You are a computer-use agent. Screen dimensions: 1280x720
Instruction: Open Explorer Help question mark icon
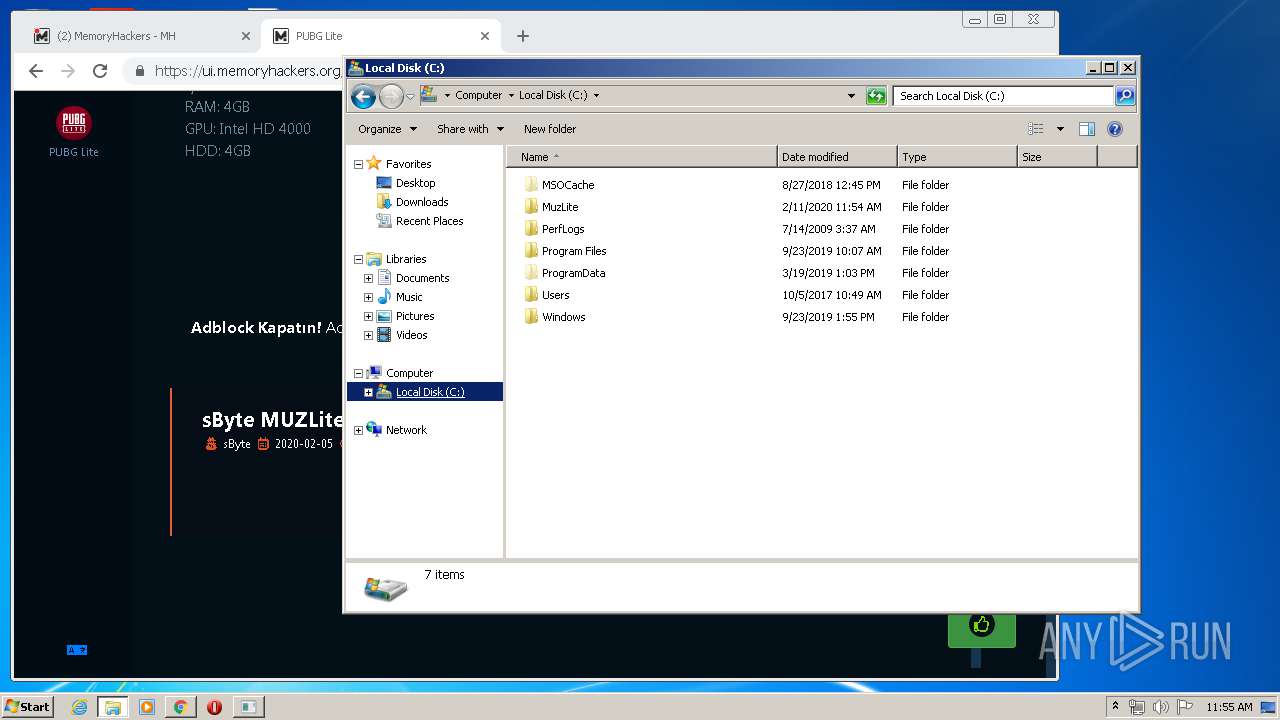tap(1115, 129)
